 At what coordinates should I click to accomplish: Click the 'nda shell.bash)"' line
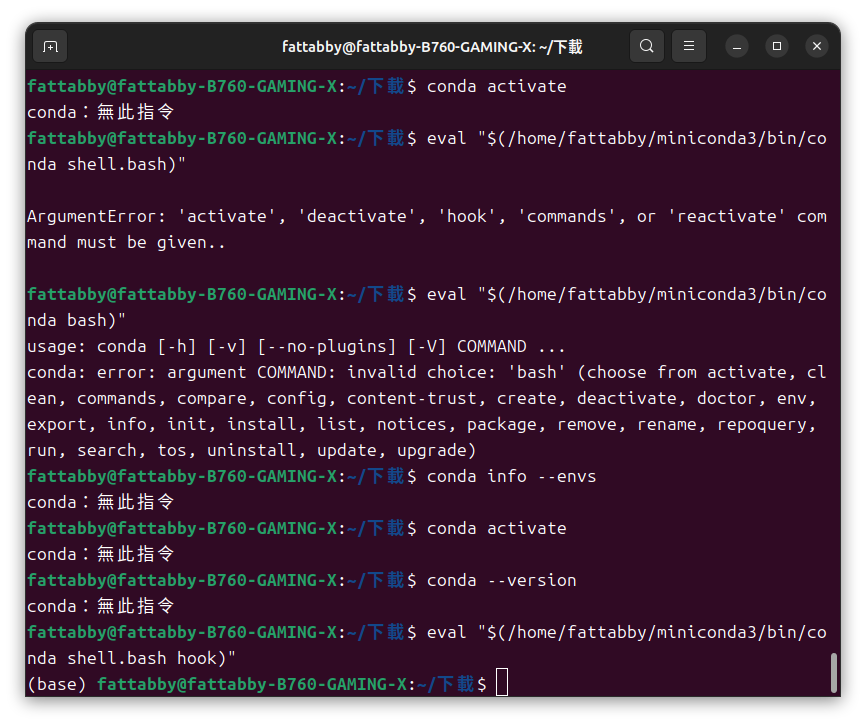pos(107,165)
